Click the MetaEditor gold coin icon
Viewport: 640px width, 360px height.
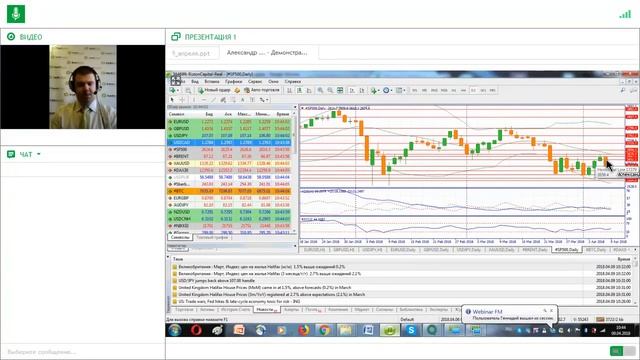coord(237,91)
